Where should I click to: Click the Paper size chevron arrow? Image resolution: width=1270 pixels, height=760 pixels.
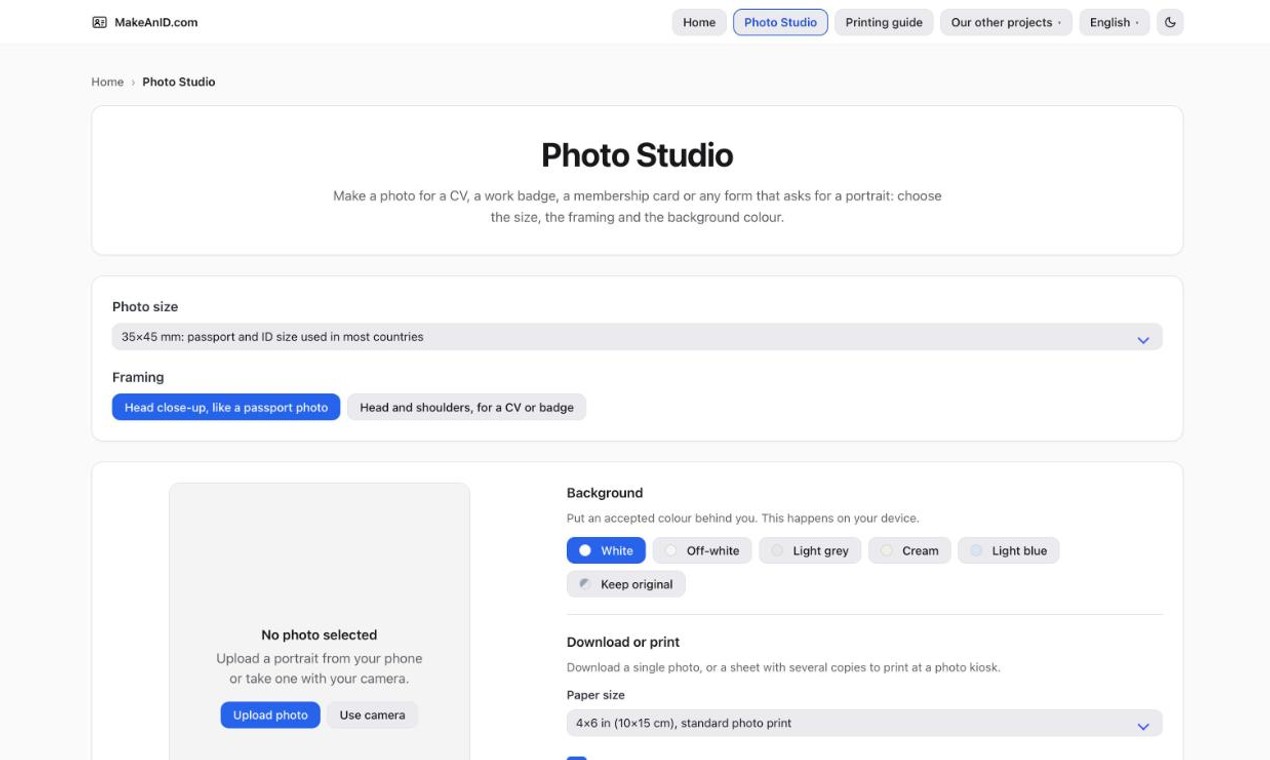tap(1143, 726)
